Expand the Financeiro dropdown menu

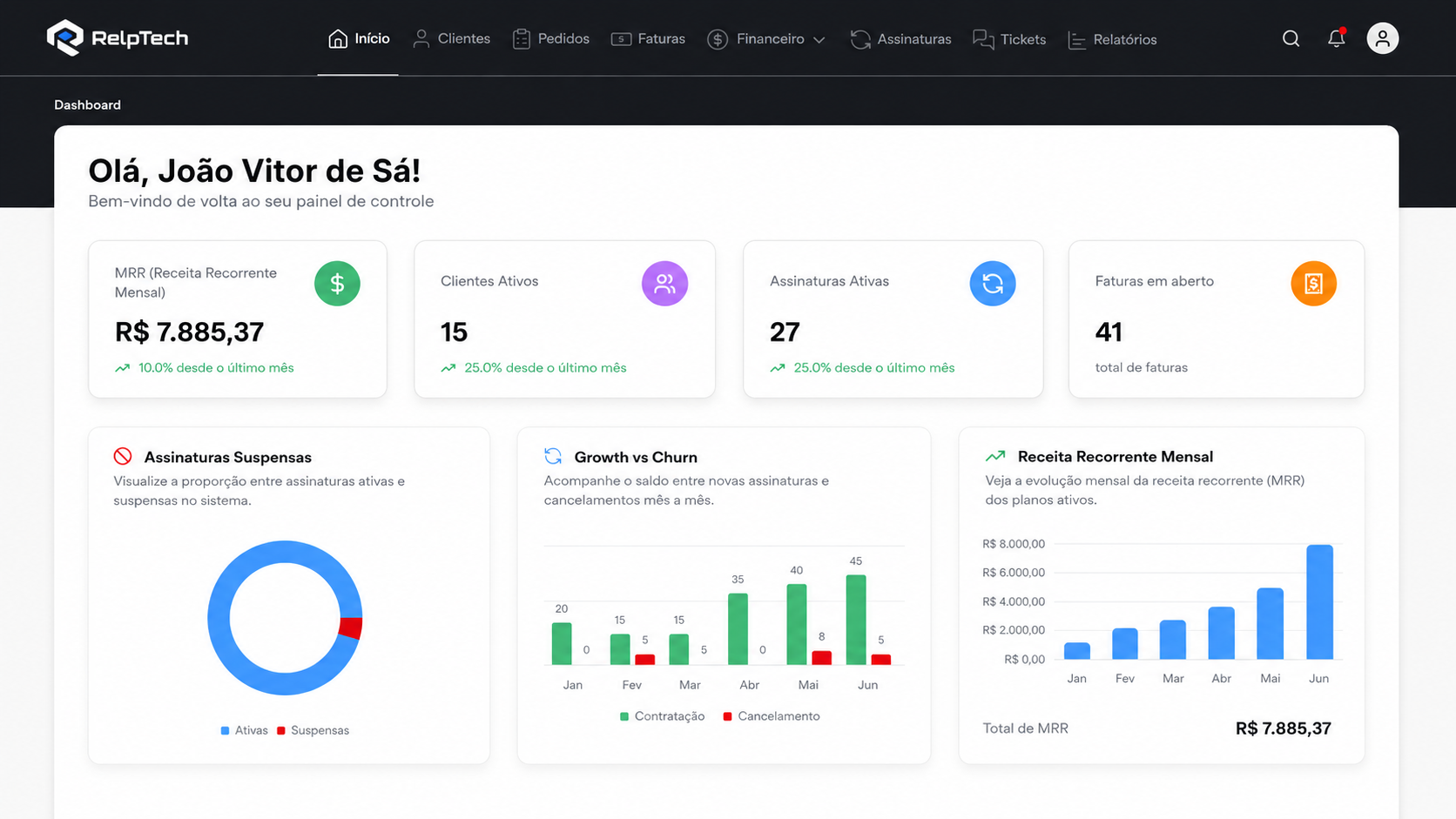[x=766, y=39]
